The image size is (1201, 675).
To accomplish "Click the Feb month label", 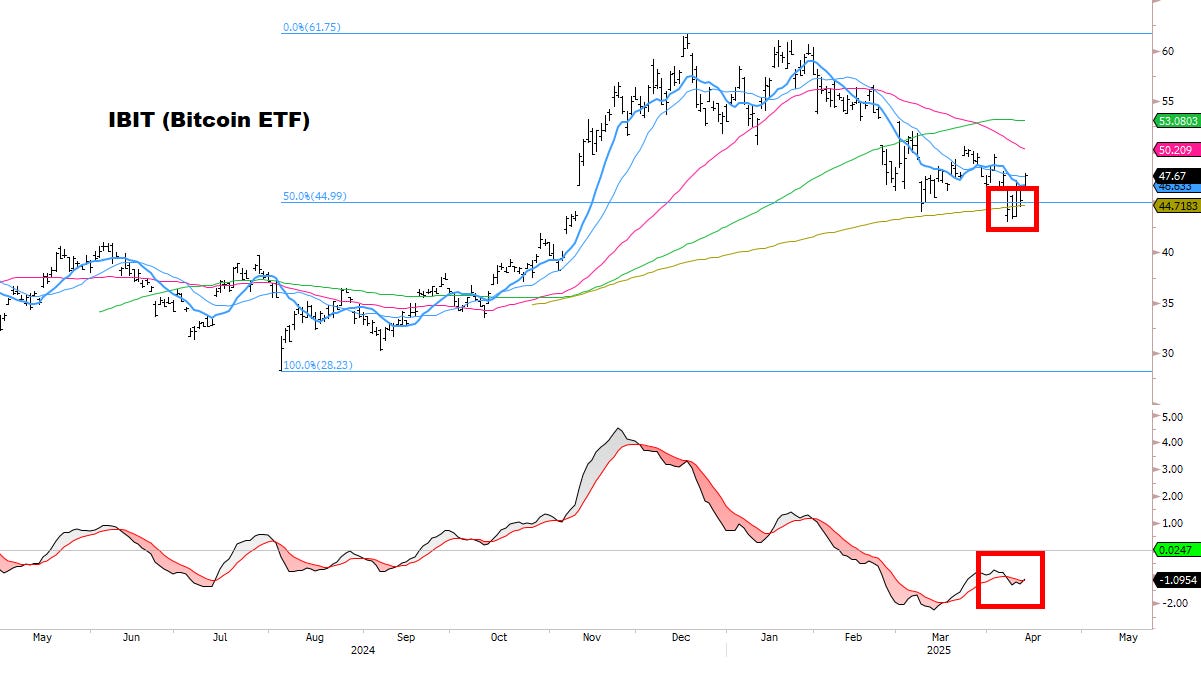I will 852,637.
